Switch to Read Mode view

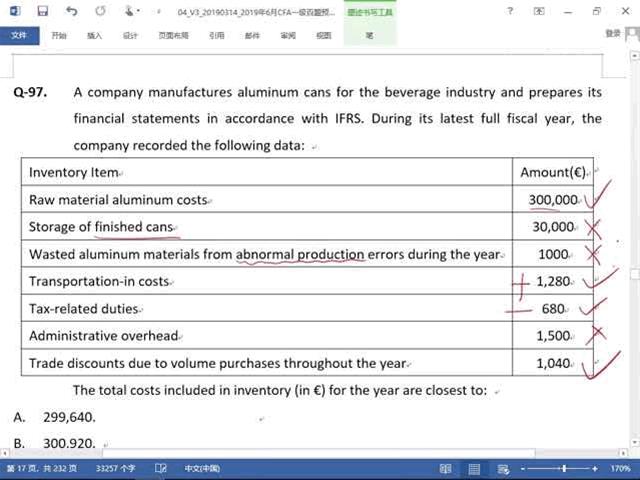click(446, 469)
